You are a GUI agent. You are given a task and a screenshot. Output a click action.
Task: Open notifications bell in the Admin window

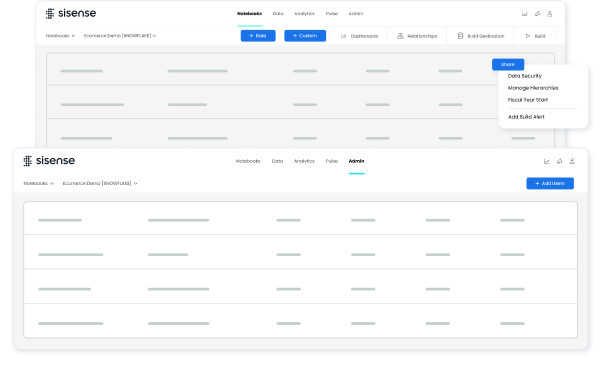pyautogui.click(x=560, y=161)
